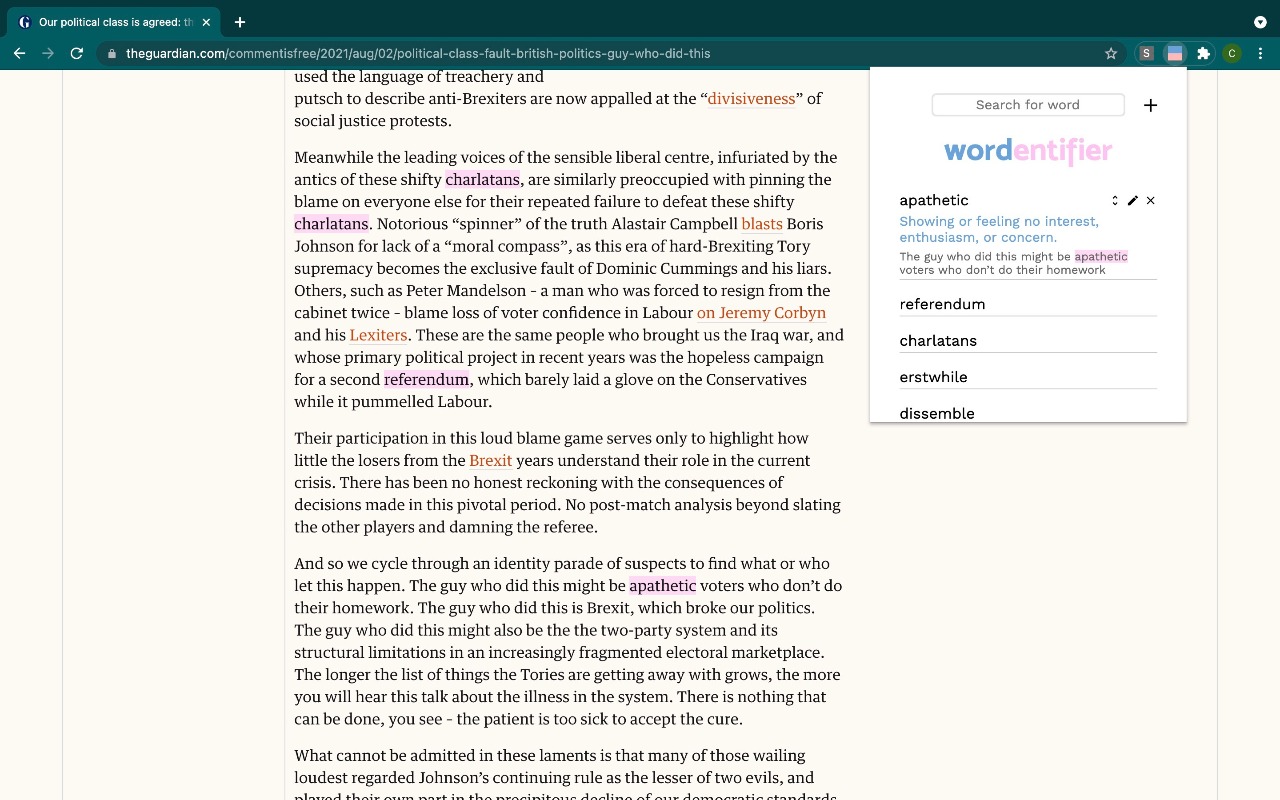Viewport: 1280px width, 800px height.
Task: Reload the current page
Action: [76, 53]
